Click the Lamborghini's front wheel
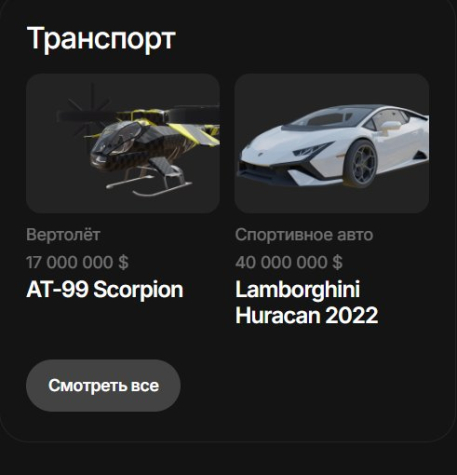 361,164
